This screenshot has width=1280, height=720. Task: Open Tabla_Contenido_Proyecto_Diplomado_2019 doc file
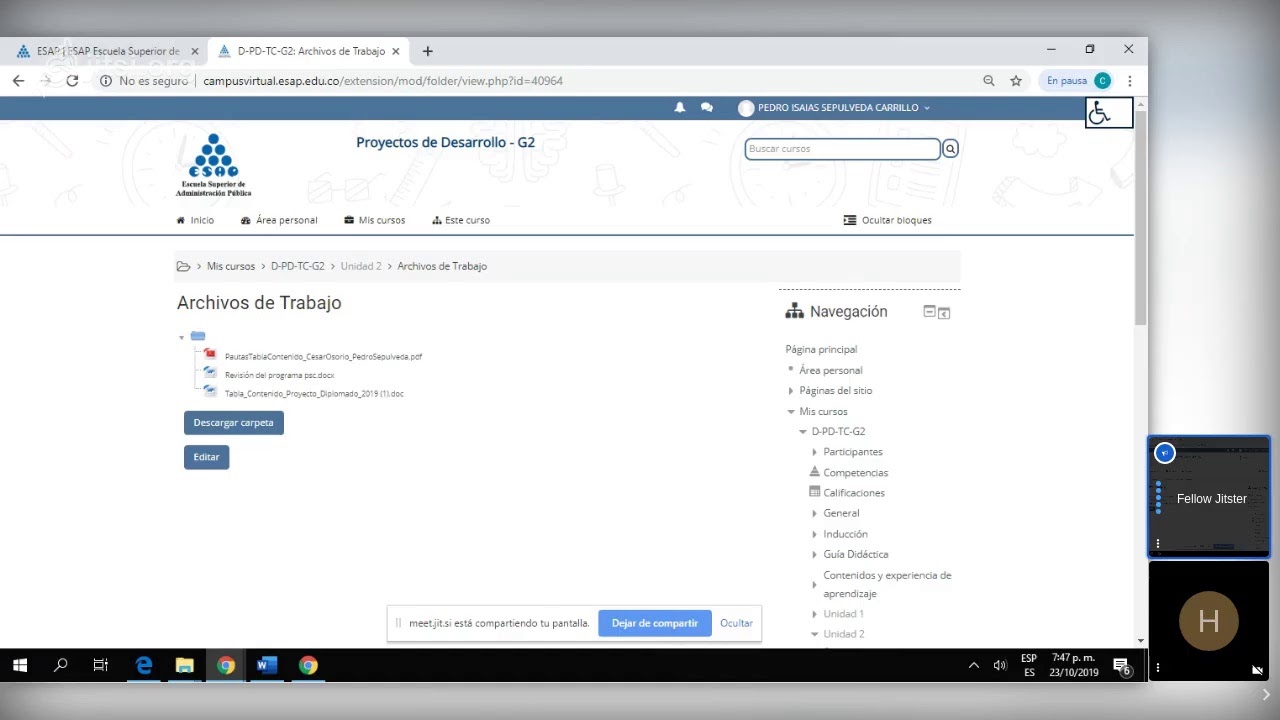314,394
